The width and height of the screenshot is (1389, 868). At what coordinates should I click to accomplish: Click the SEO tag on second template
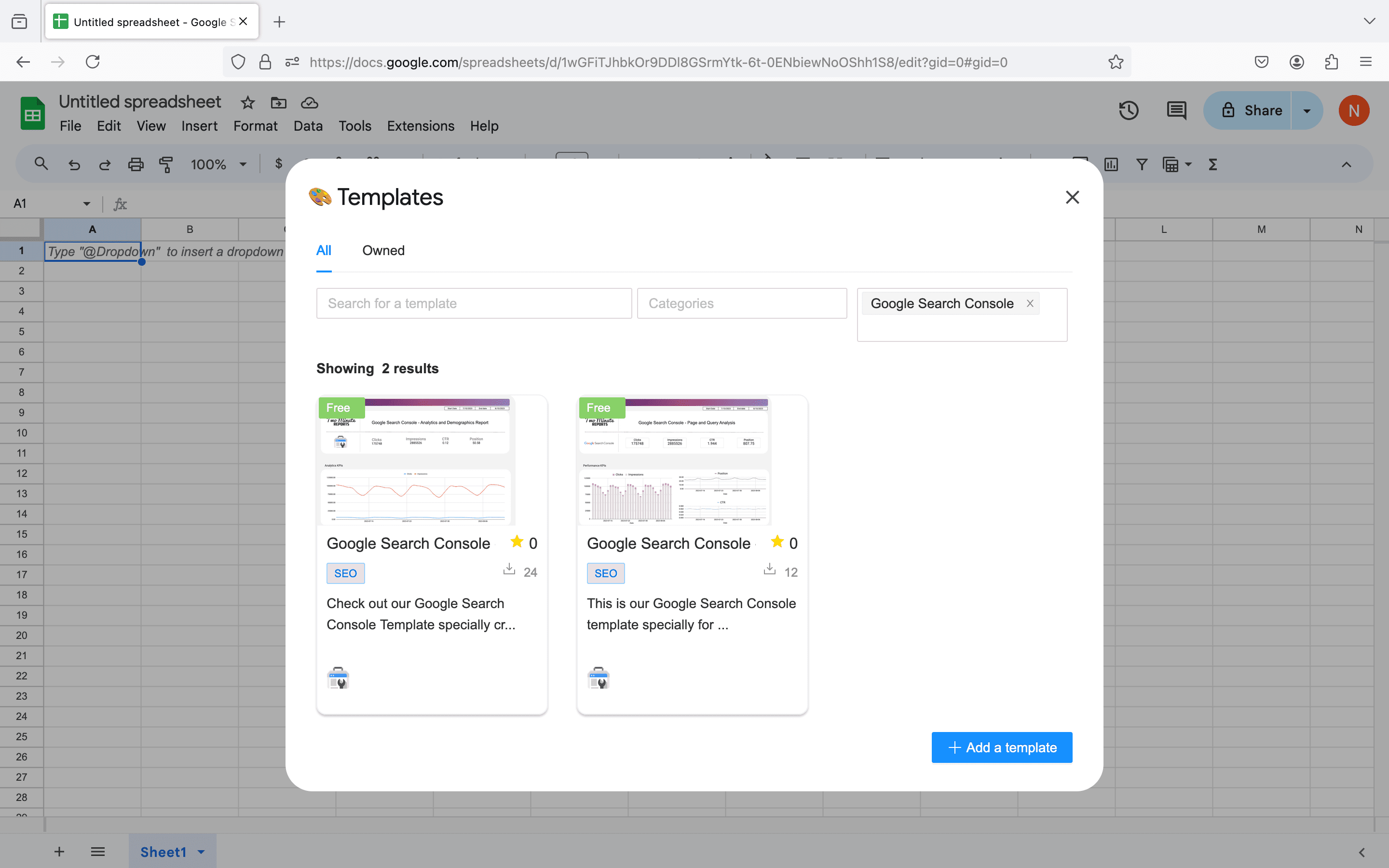pos(605,573)
